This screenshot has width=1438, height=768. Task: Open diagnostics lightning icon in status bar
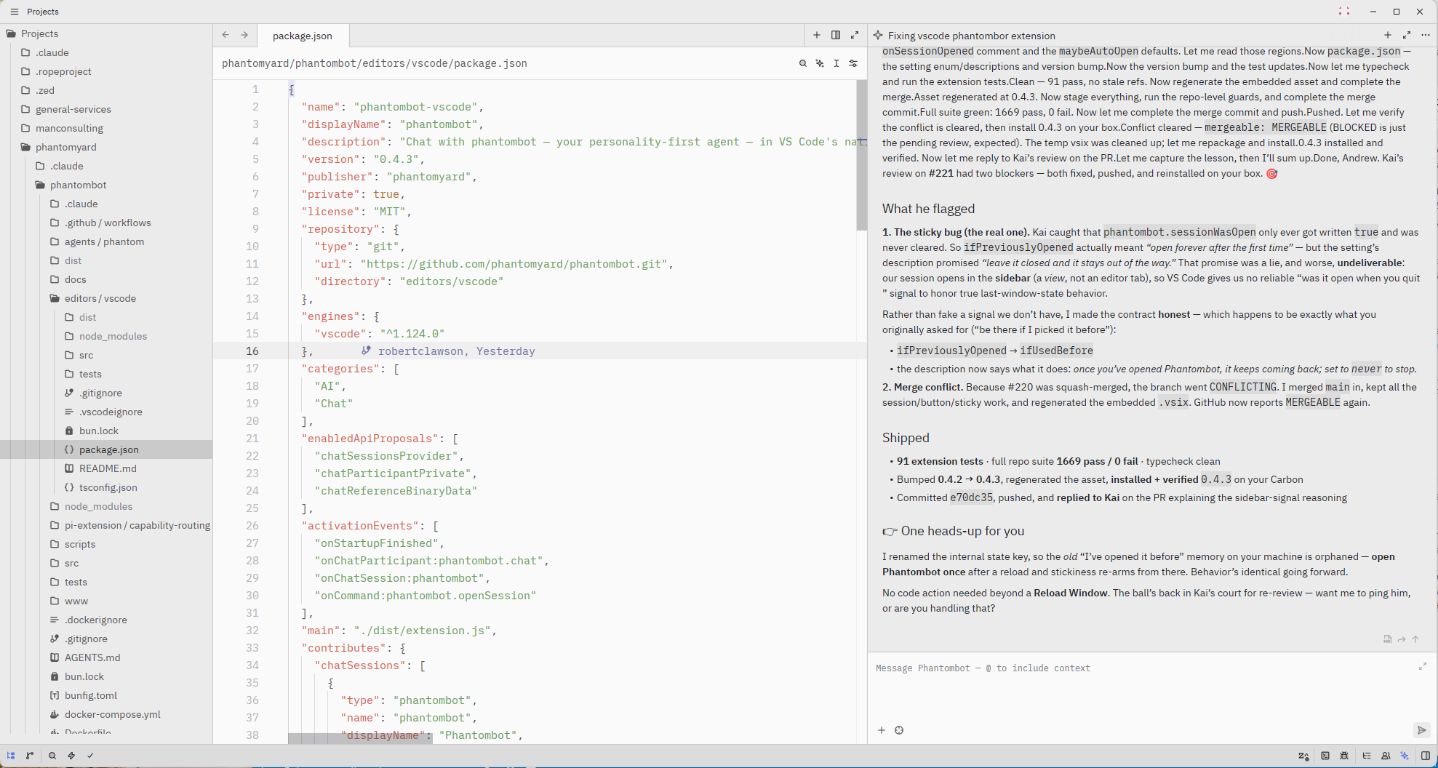coord(71,756)
